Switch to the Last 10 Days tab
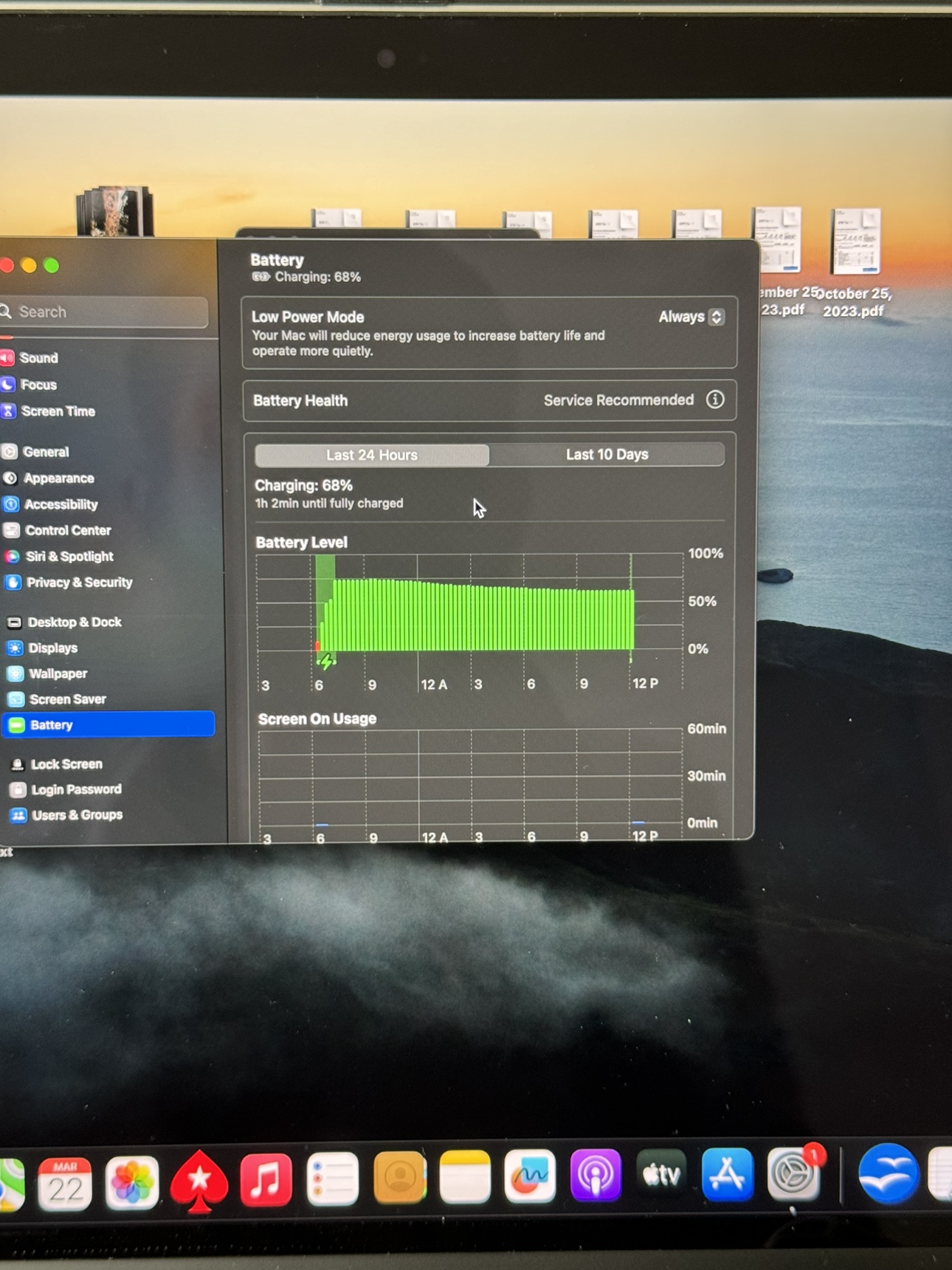The height and width of the screenshot is (1270, 952). coord(607,454)
